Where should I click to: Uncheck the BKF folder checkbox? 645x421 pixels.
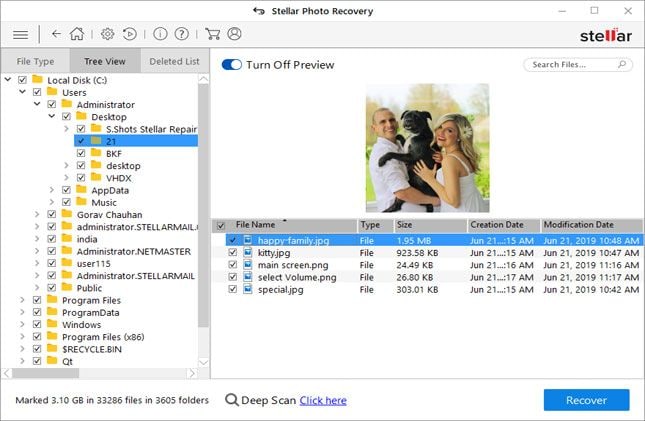(x=81, y=153)
